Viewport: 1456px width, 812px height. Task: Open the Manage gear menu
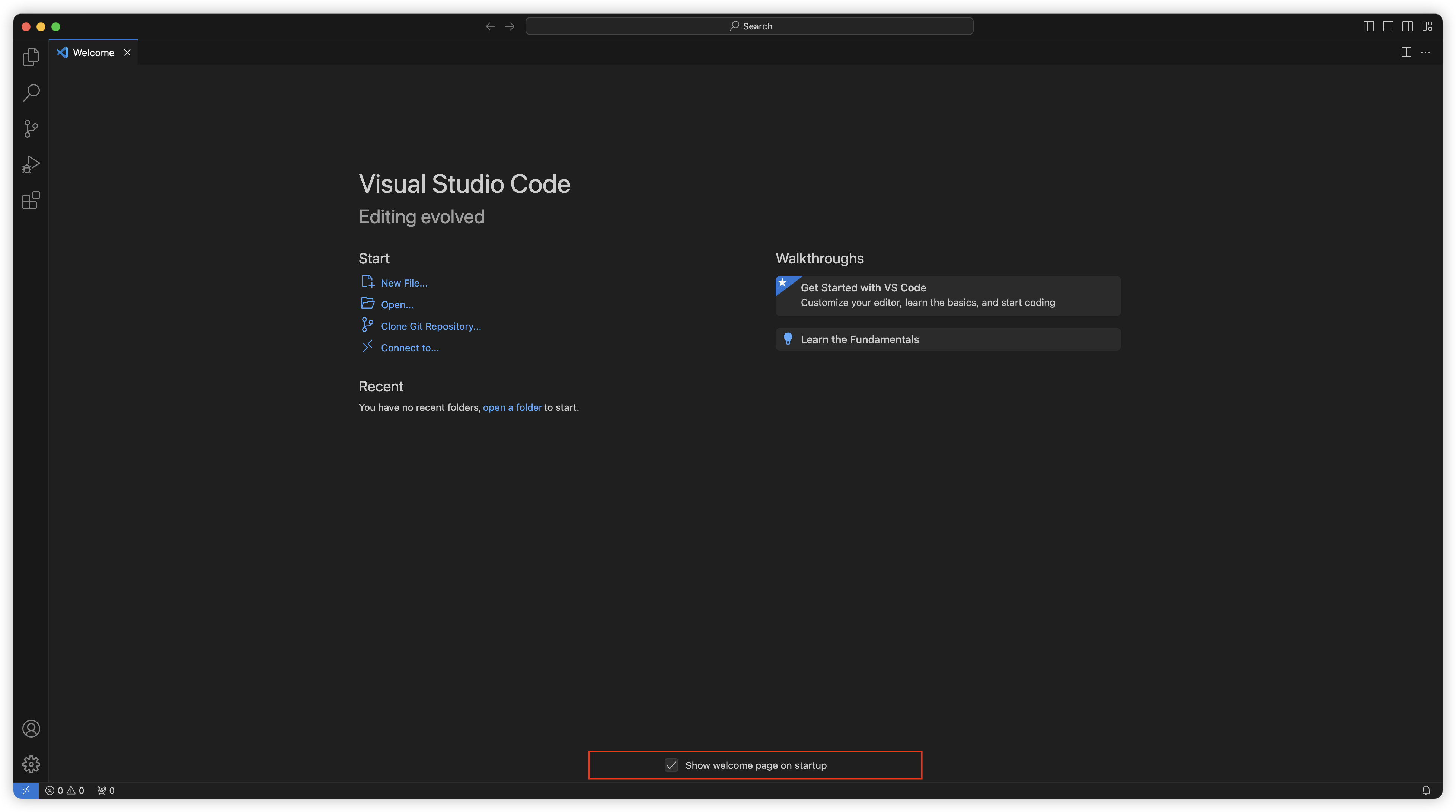(31, 764)
